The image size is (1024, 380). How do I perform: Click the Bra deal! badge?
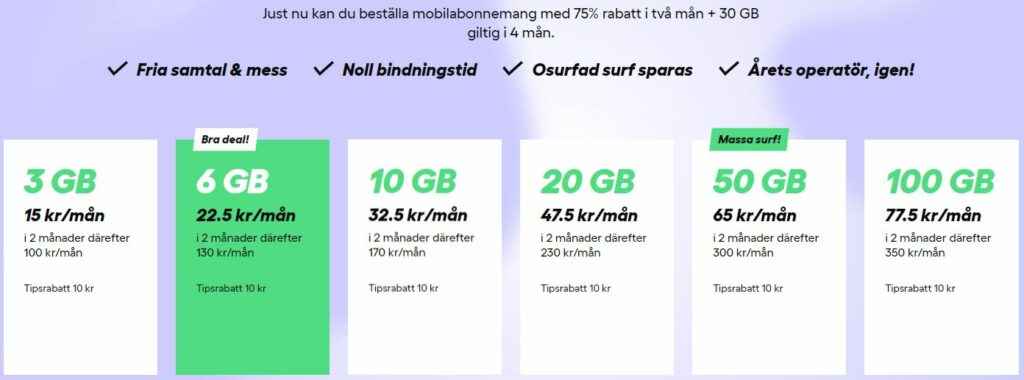pyautogui.click(x=225, y=139)
